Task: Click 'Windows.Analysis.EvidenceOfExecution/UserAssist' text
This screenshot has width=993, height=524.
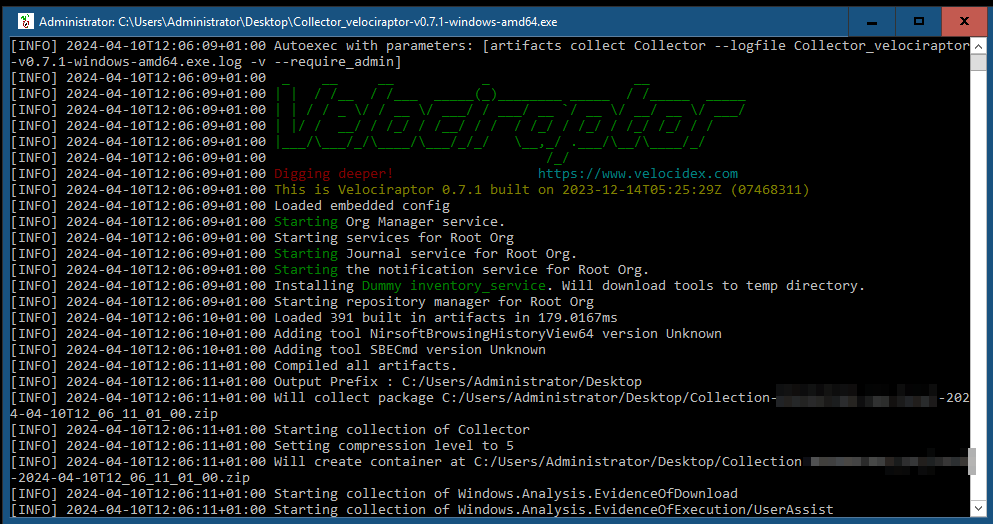Action: tap(646, 509)
